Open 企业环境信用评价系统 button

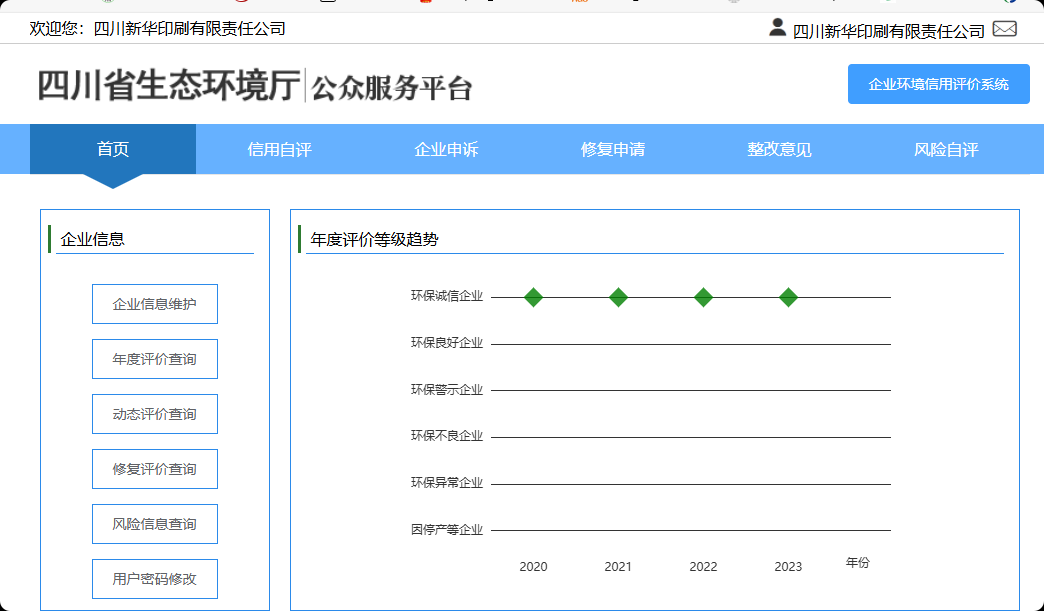[938, 84]
